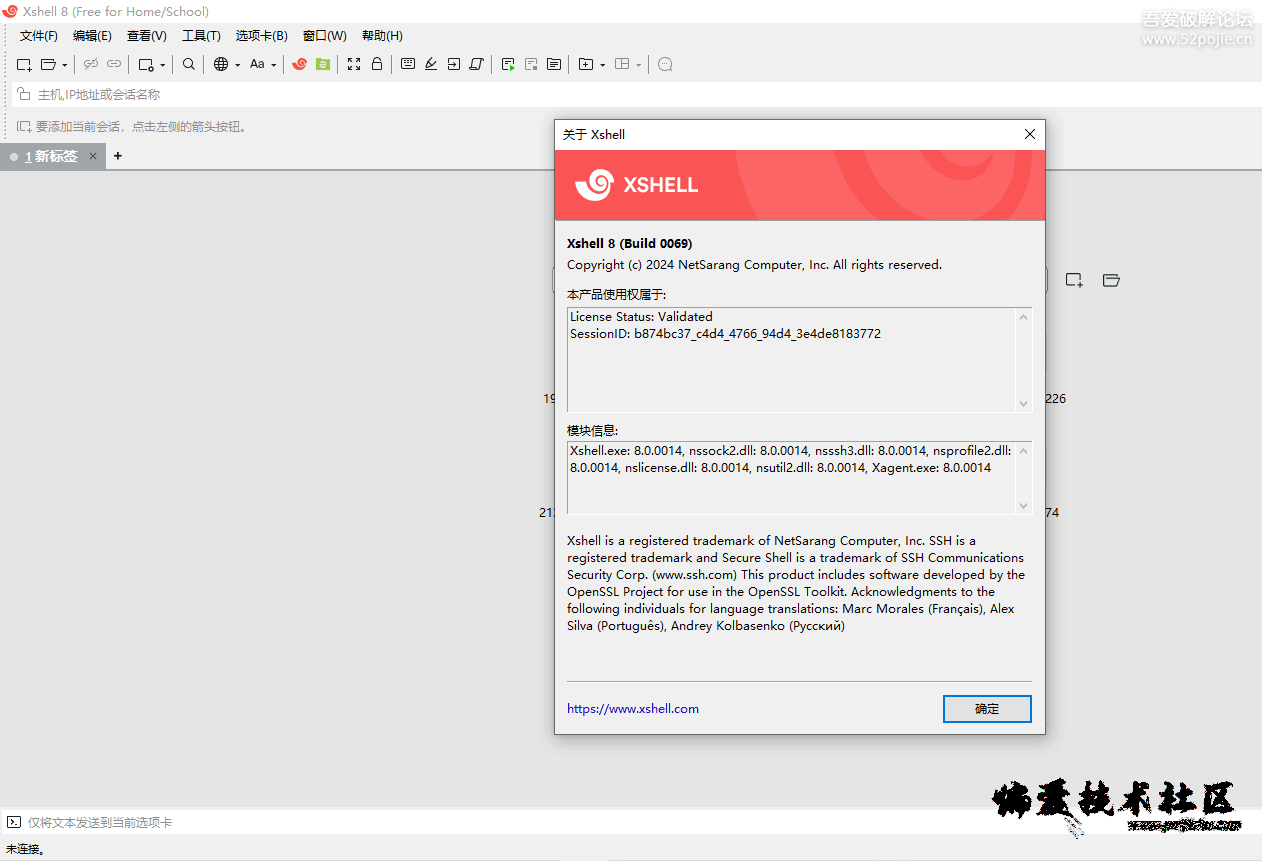Click the 'Xshell 8 (Build 0069)' text
The image size is (1262, 861).
pos(629,243)
